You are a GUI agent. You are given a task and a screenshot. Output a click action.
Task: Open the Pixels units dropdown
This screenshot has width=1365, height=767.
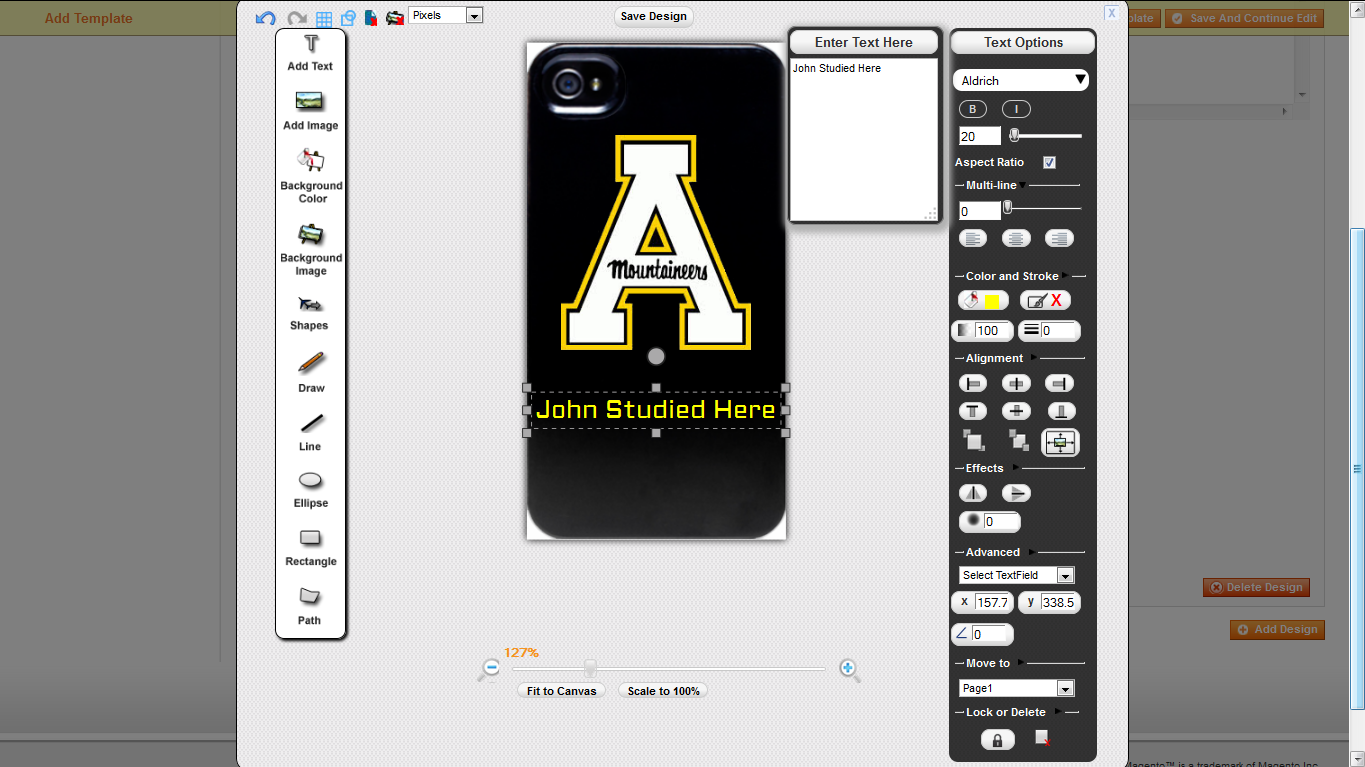coord(445,15)
